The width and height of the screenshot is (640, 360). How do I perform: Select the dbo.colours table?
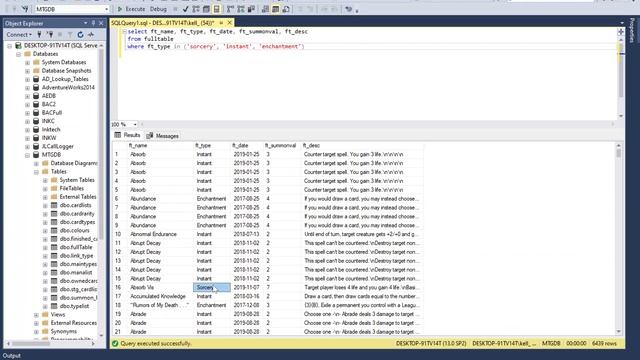click(74, 231)
